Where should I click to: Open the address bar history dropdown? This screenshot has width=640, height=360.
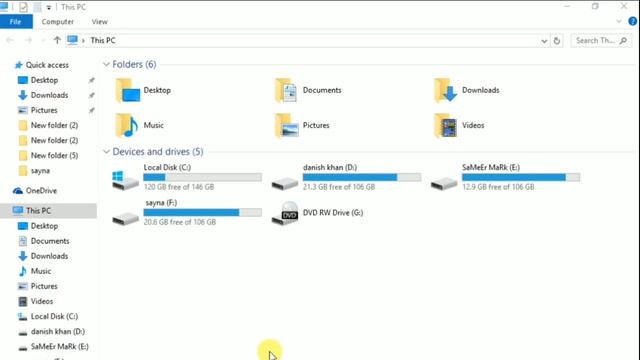[x=544, y=41]
